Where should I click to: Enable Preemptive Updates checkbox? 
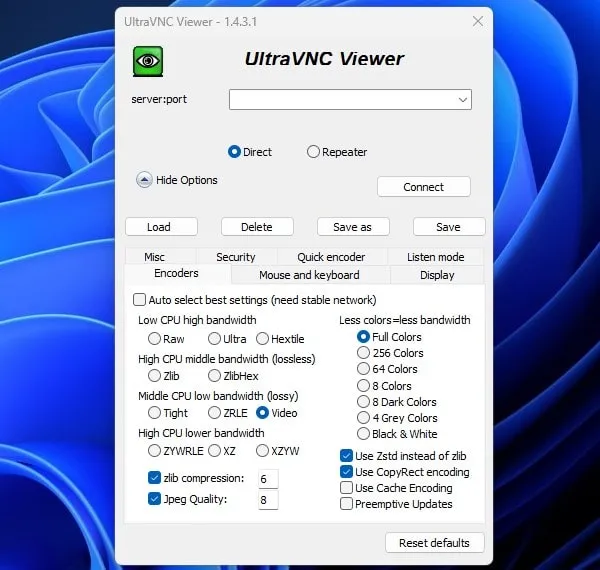point(346,504)
